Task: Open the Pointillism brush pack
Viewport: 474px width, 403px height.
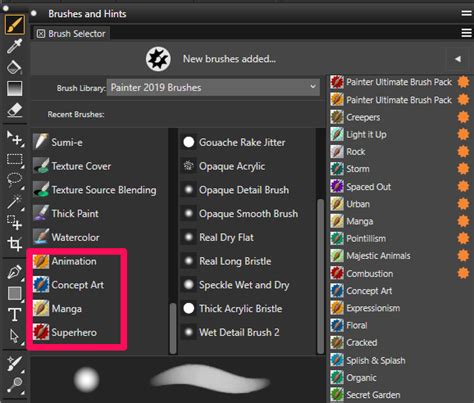Action: (400, 239)
